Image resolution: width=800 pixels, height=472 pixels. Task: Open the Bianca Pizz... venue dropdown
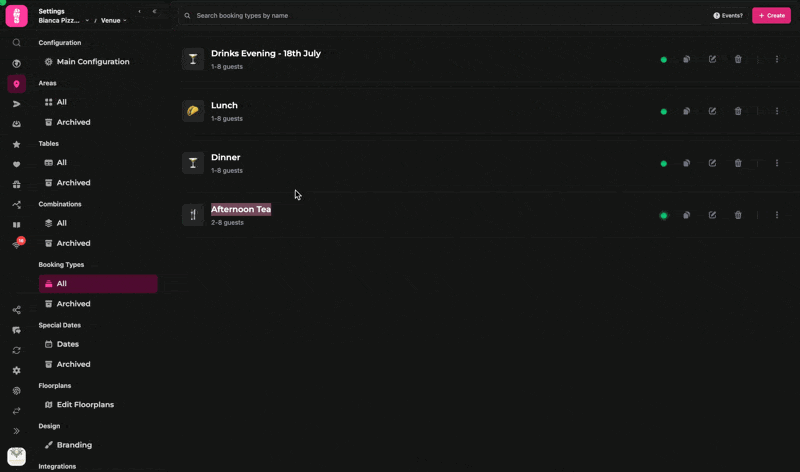[x=64, y=20]
